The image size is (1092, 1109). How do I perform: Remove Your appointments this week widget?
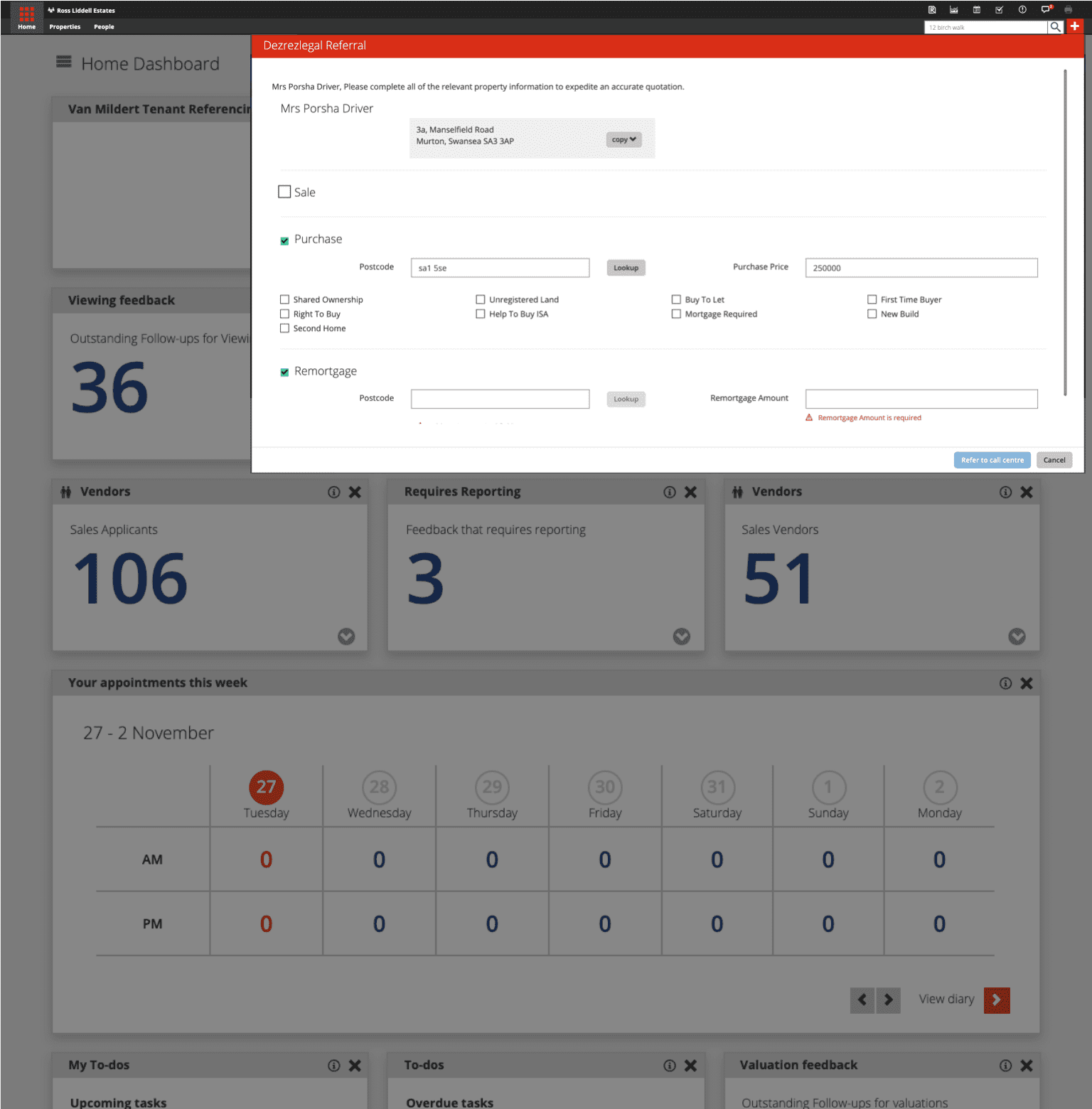[1027, 683]
